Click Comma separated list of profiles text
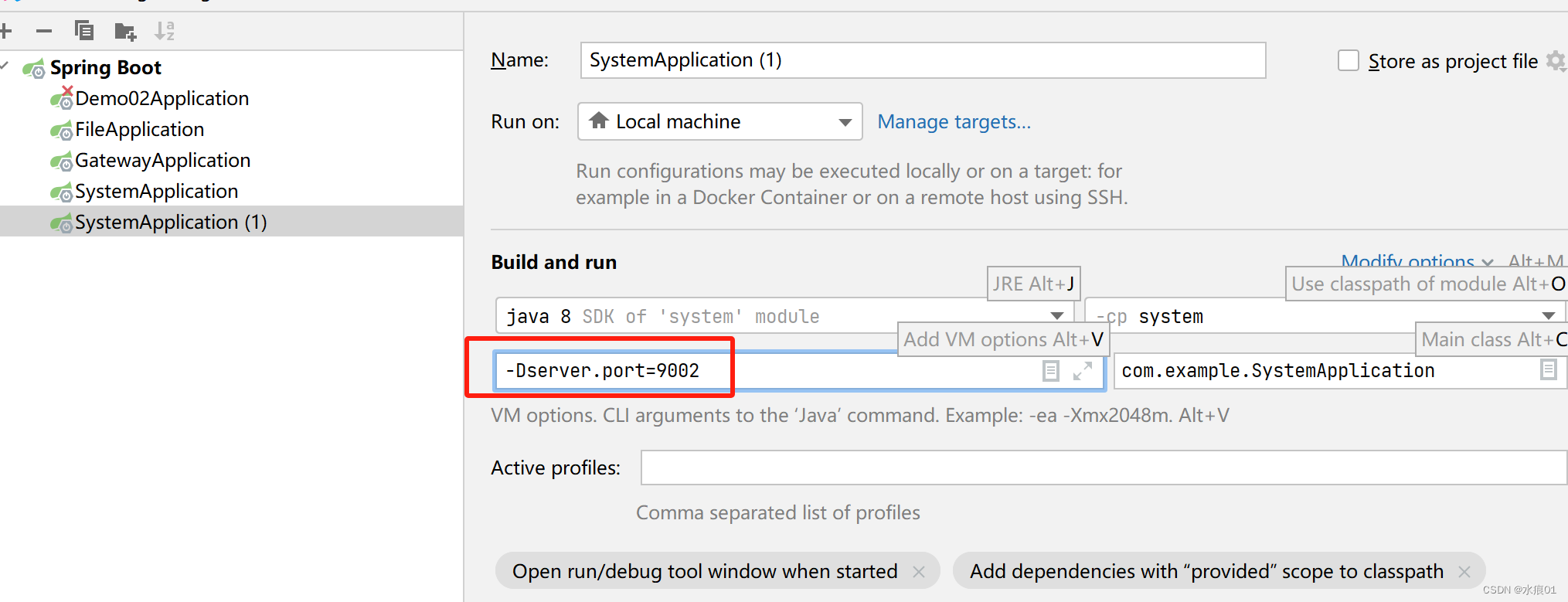1568x602 pixels. pos(778,512)
